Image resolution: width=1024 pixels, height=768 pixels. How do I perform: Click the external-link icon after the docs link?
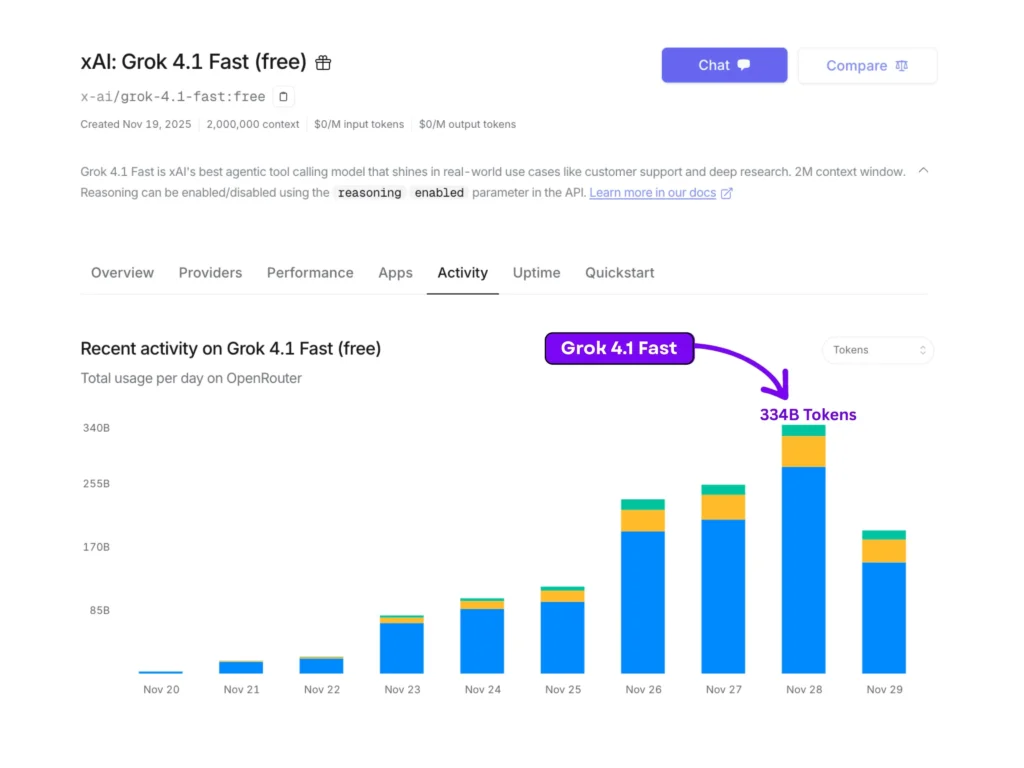pos(726,192)
